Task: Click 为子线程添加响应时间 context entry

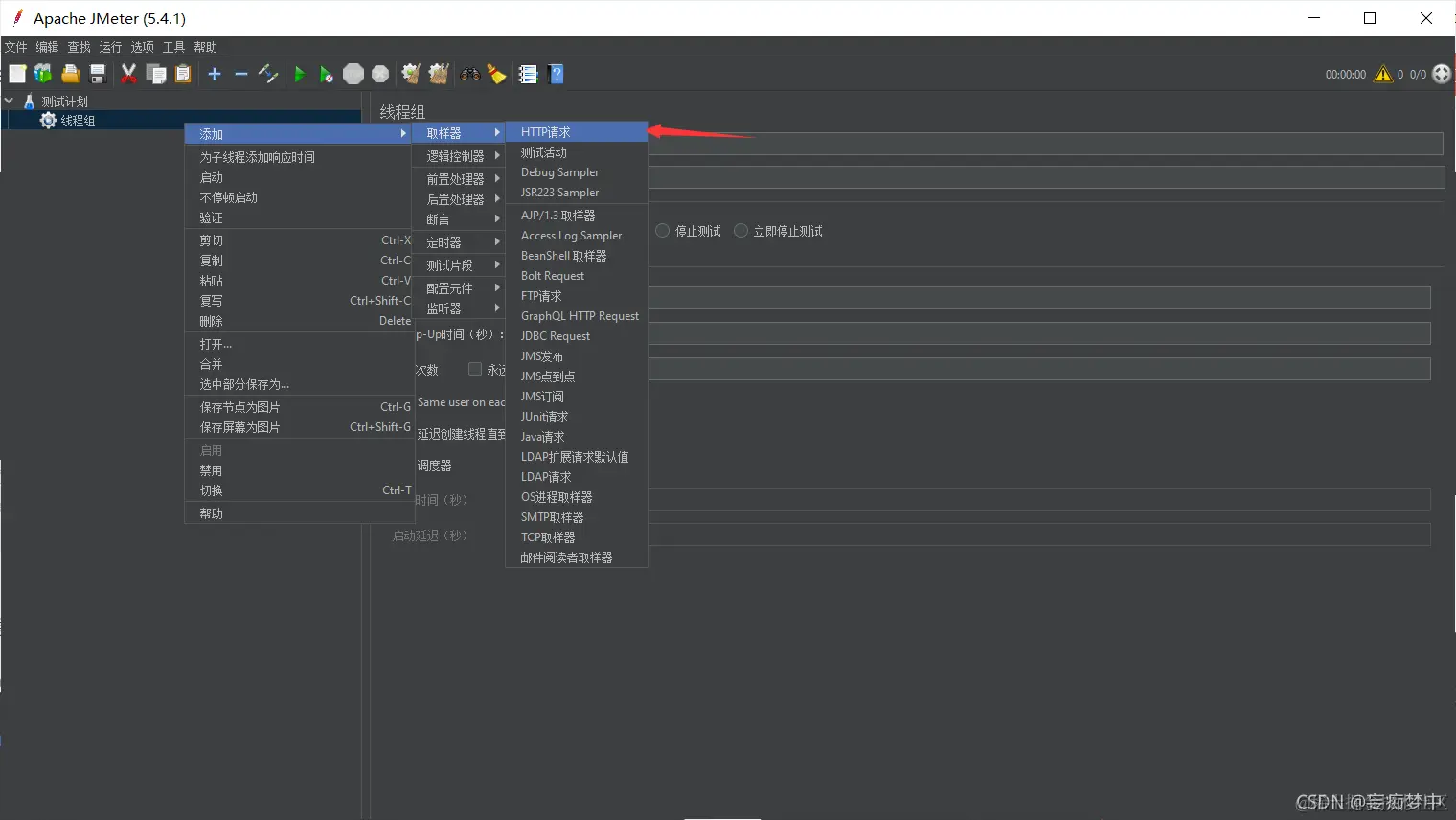Action: coord(298,157)
